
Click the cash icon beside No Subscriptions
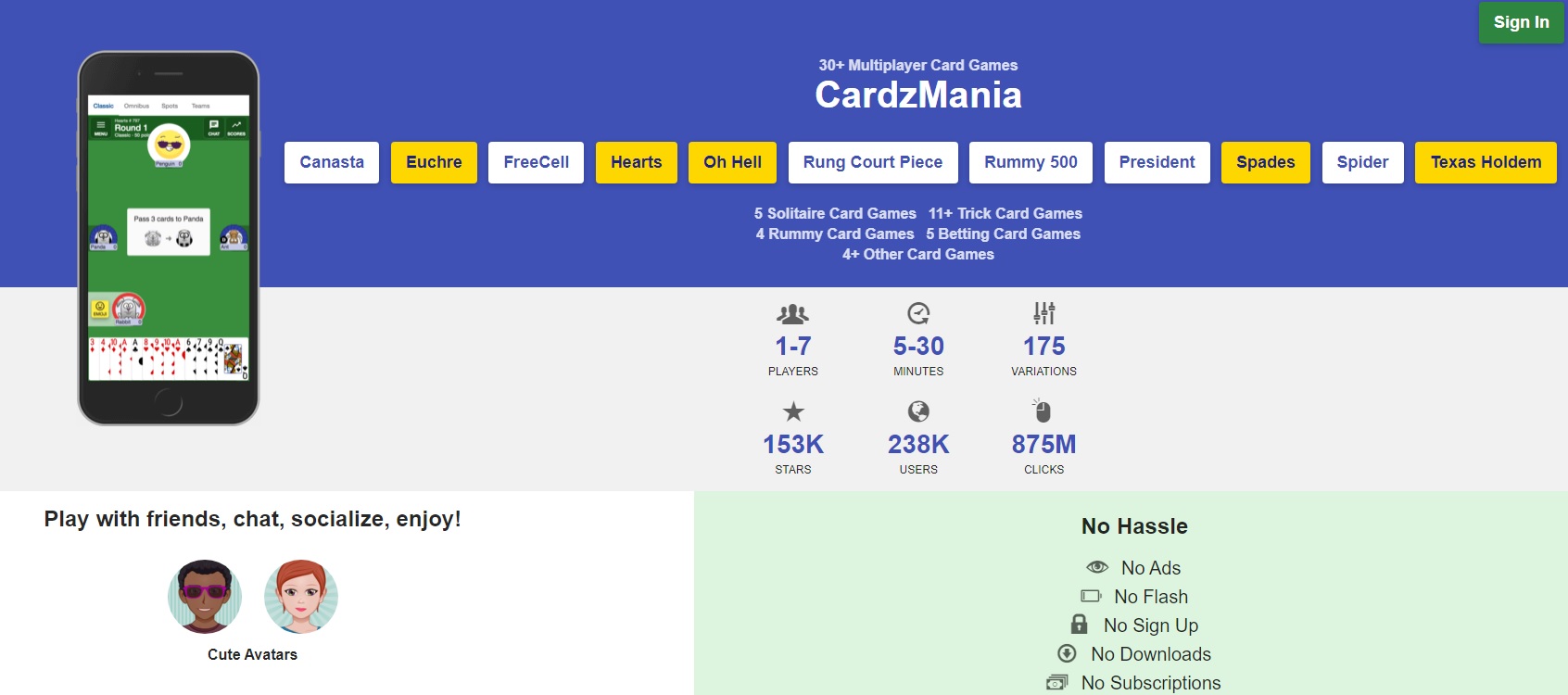(x=1057, y=682)
